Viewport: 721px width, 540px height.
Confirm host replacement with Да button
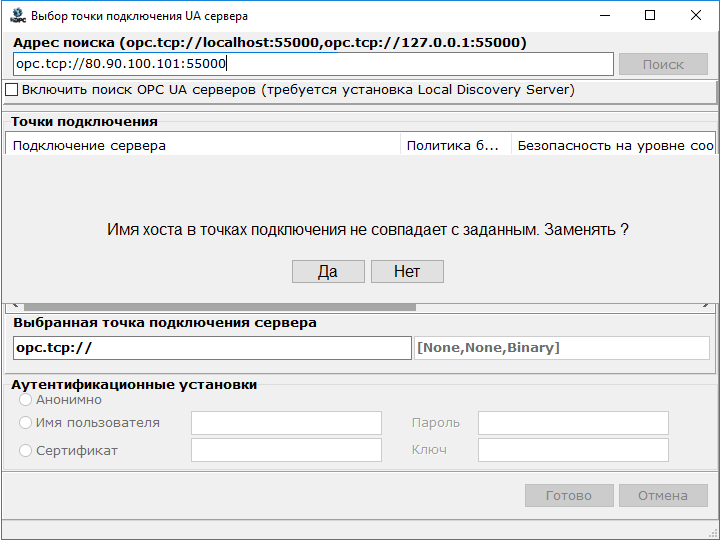[328, 271]
